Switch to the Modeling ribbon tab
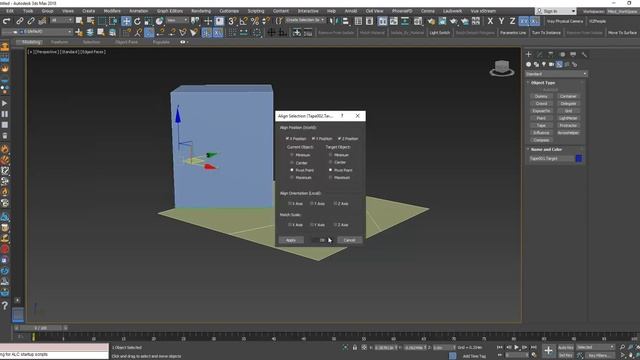Screen dimensions: 640x360 31,42
